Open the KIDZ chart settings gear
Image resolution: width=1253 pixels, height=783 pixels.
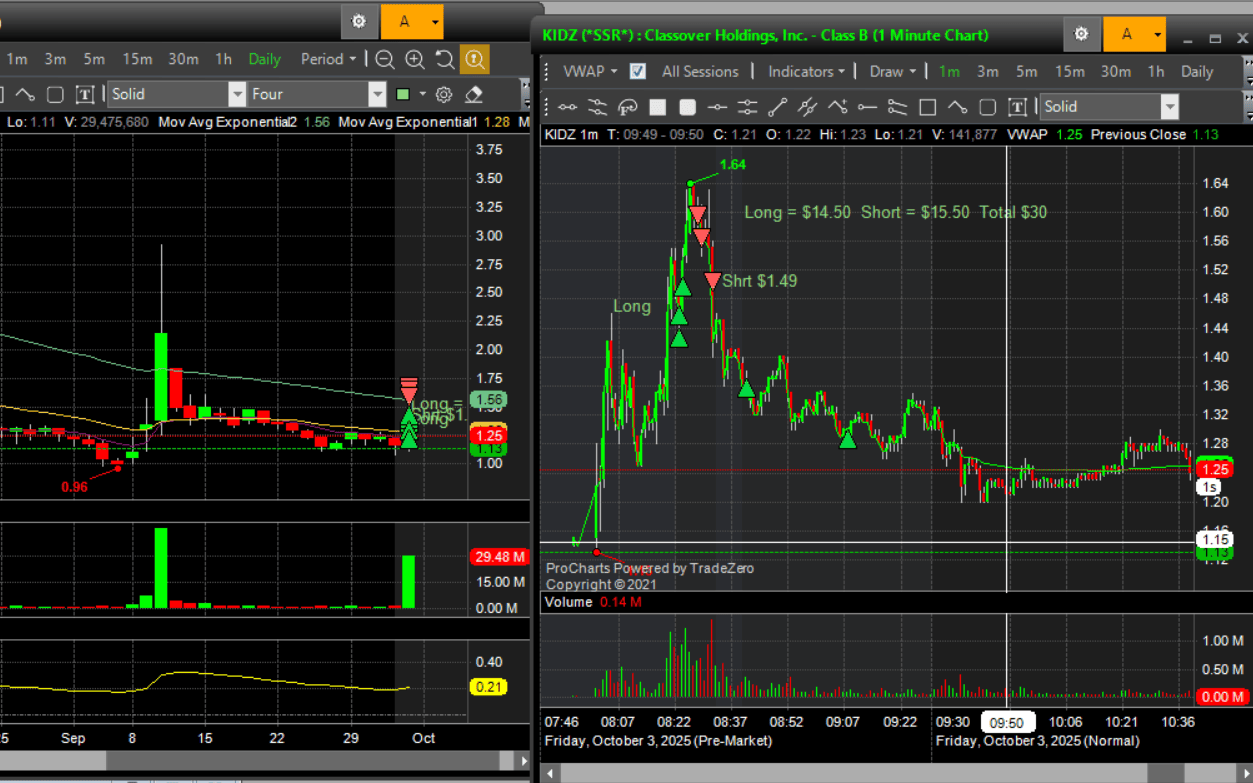(1081, 35)
